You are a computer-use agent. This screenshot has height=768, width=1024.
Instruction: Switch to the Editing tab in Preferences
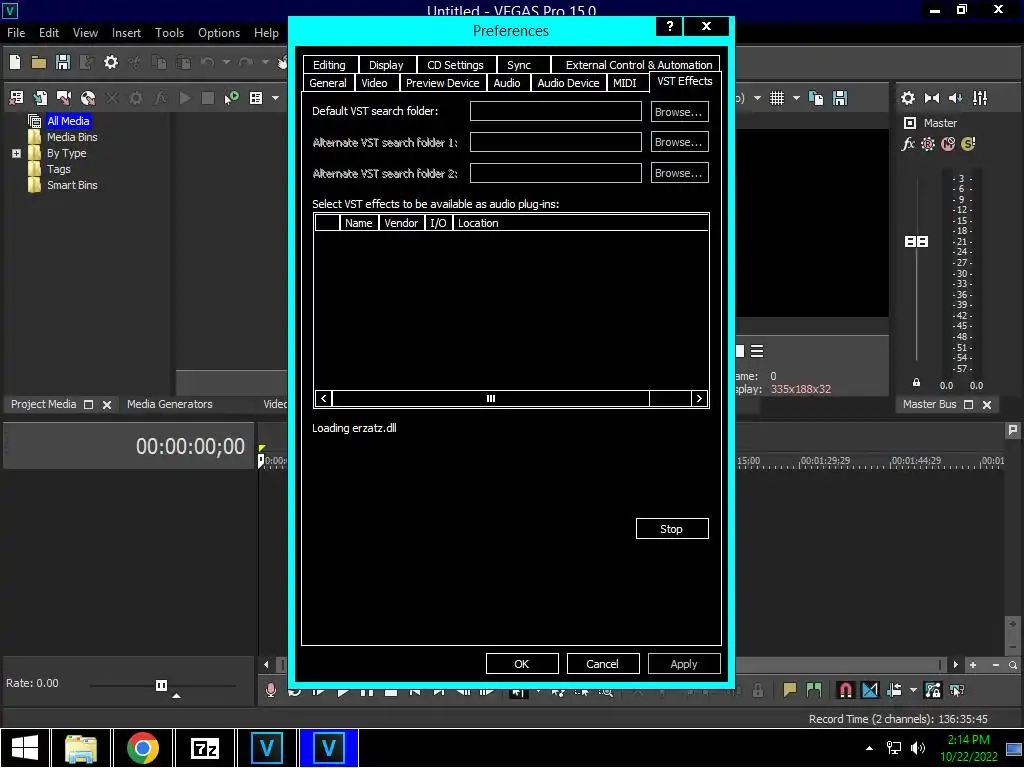tap(329, 65)
